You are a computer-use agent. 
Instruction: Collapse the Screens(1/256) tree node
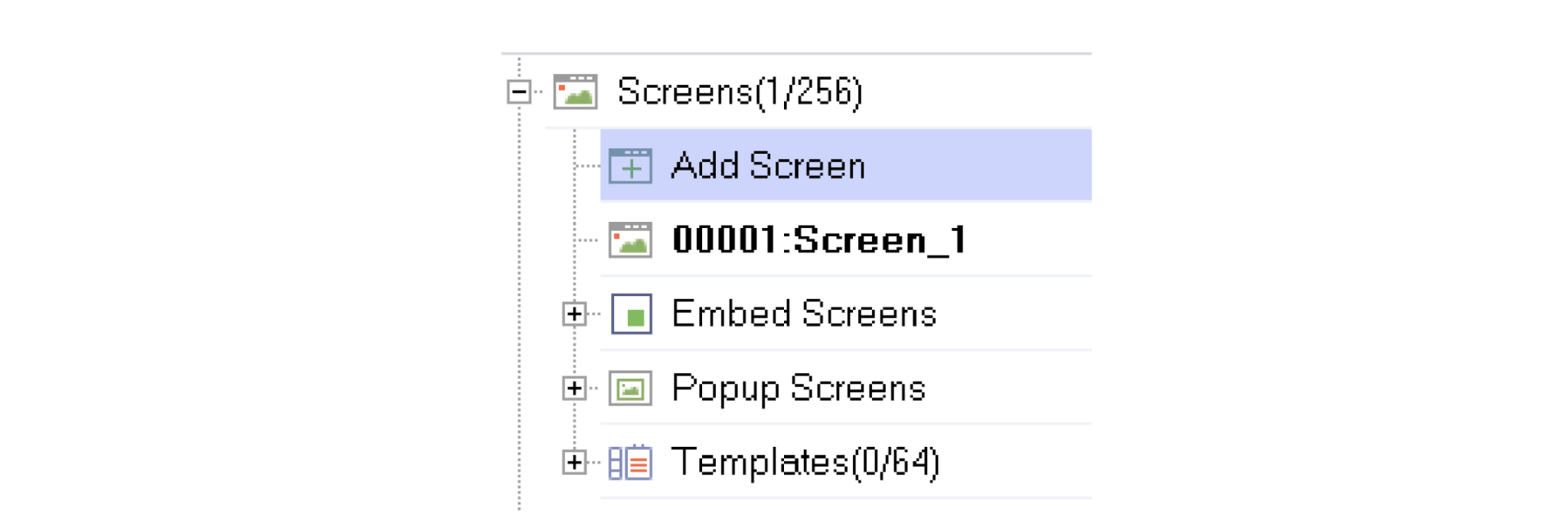tap(519, 92)
